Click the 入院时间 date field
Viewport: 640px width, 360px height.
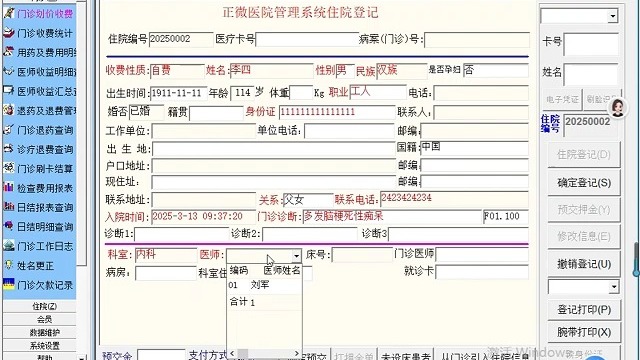(x=203, y=217)
